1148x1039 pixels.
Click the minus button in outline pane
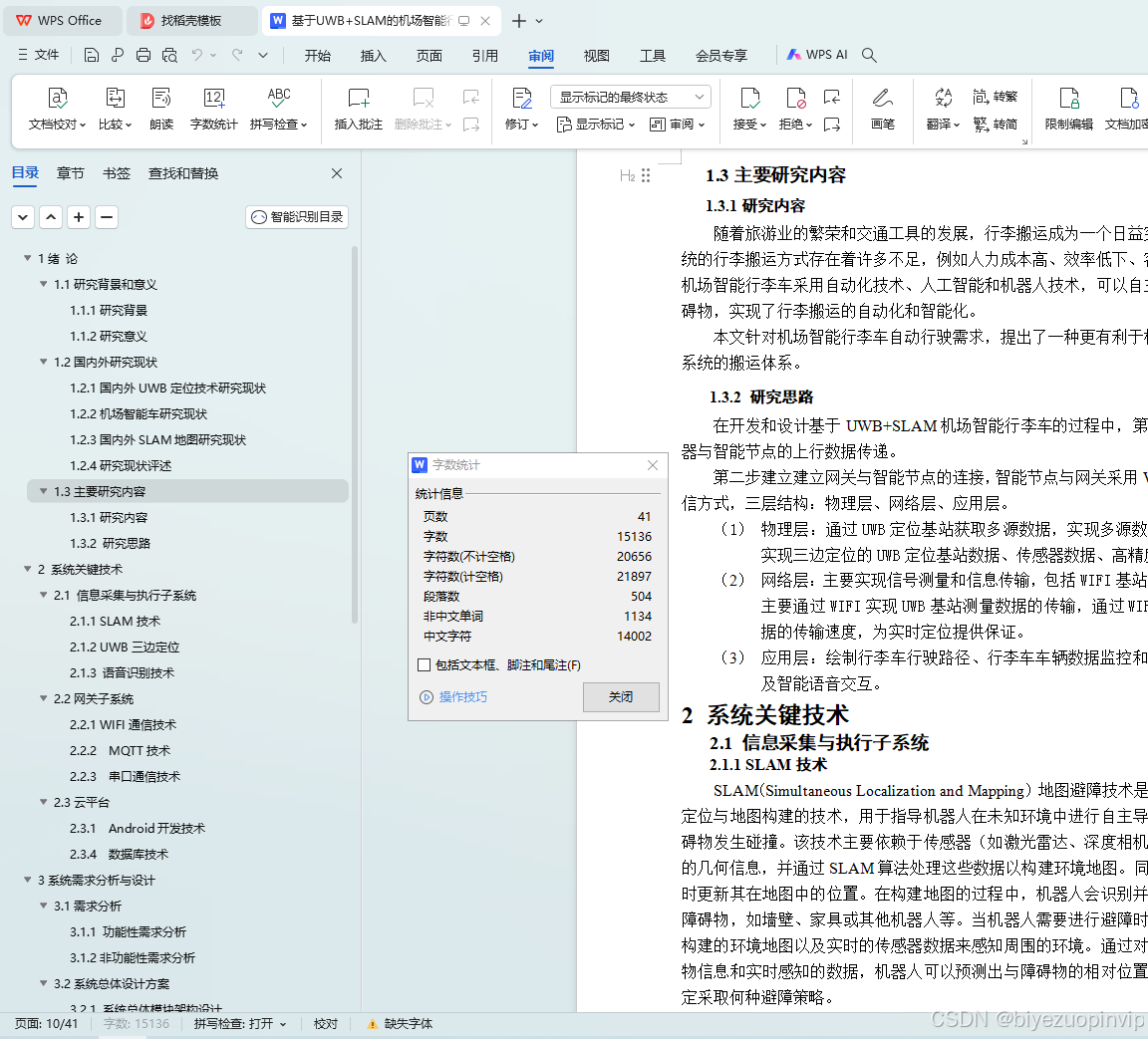click(x=107, y=217)
